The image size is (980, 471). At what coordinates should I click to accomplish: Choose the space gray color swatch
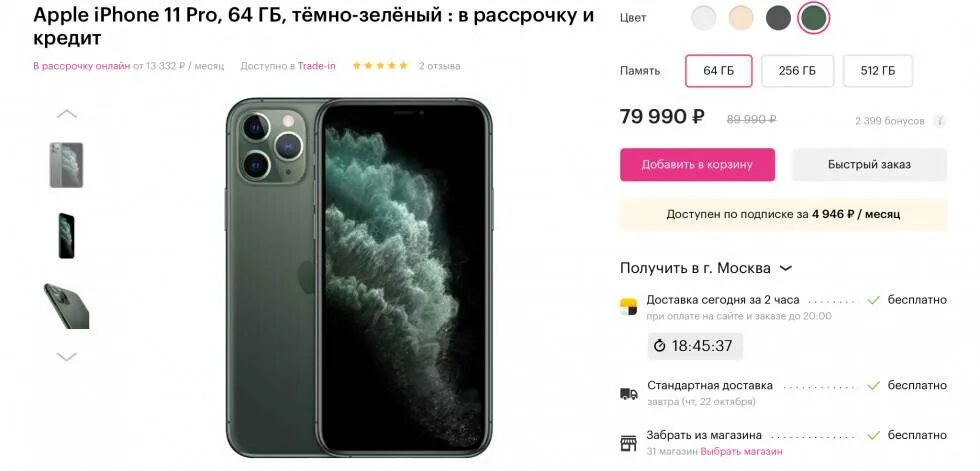(778, 17)
